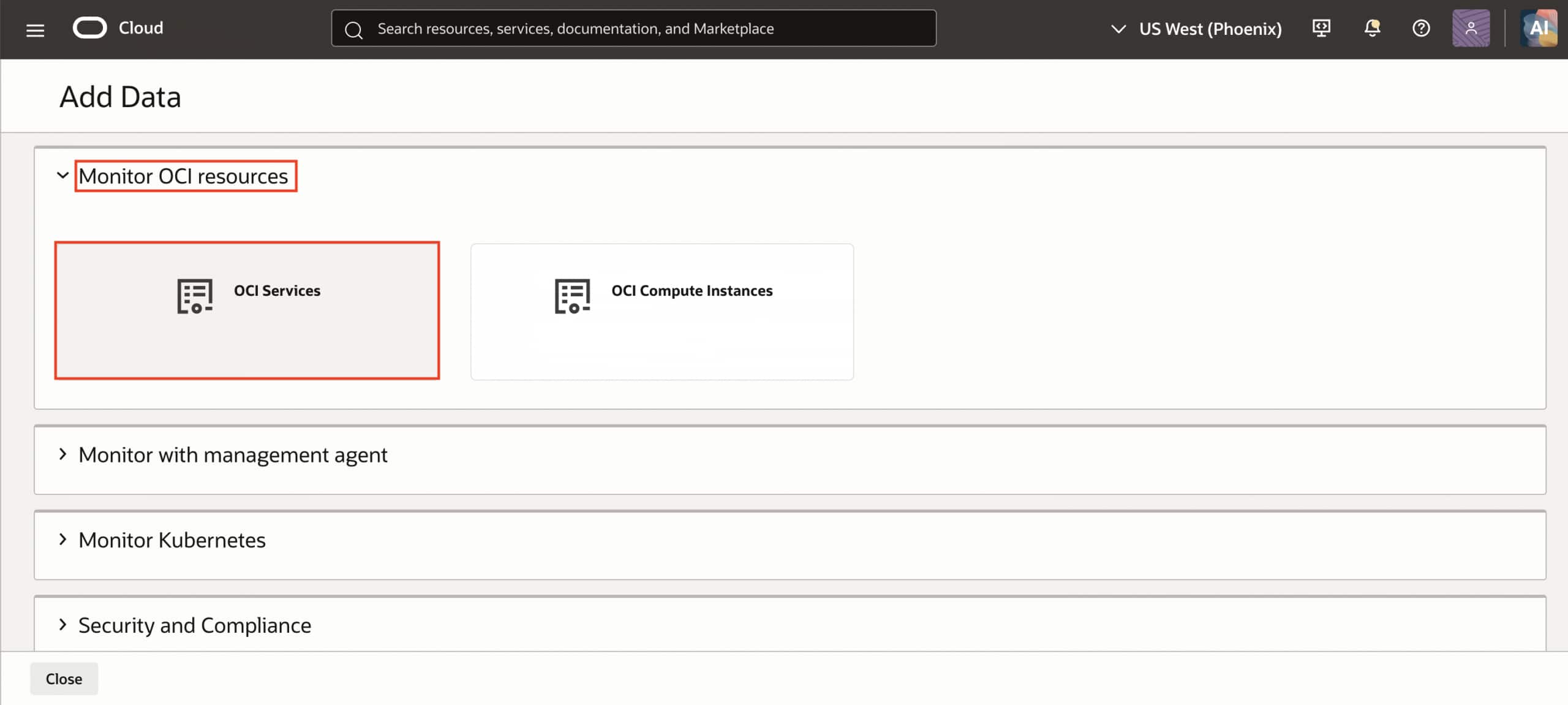Select the OCI Compute Instances card
1568x705 pixels.
point(661,311)
